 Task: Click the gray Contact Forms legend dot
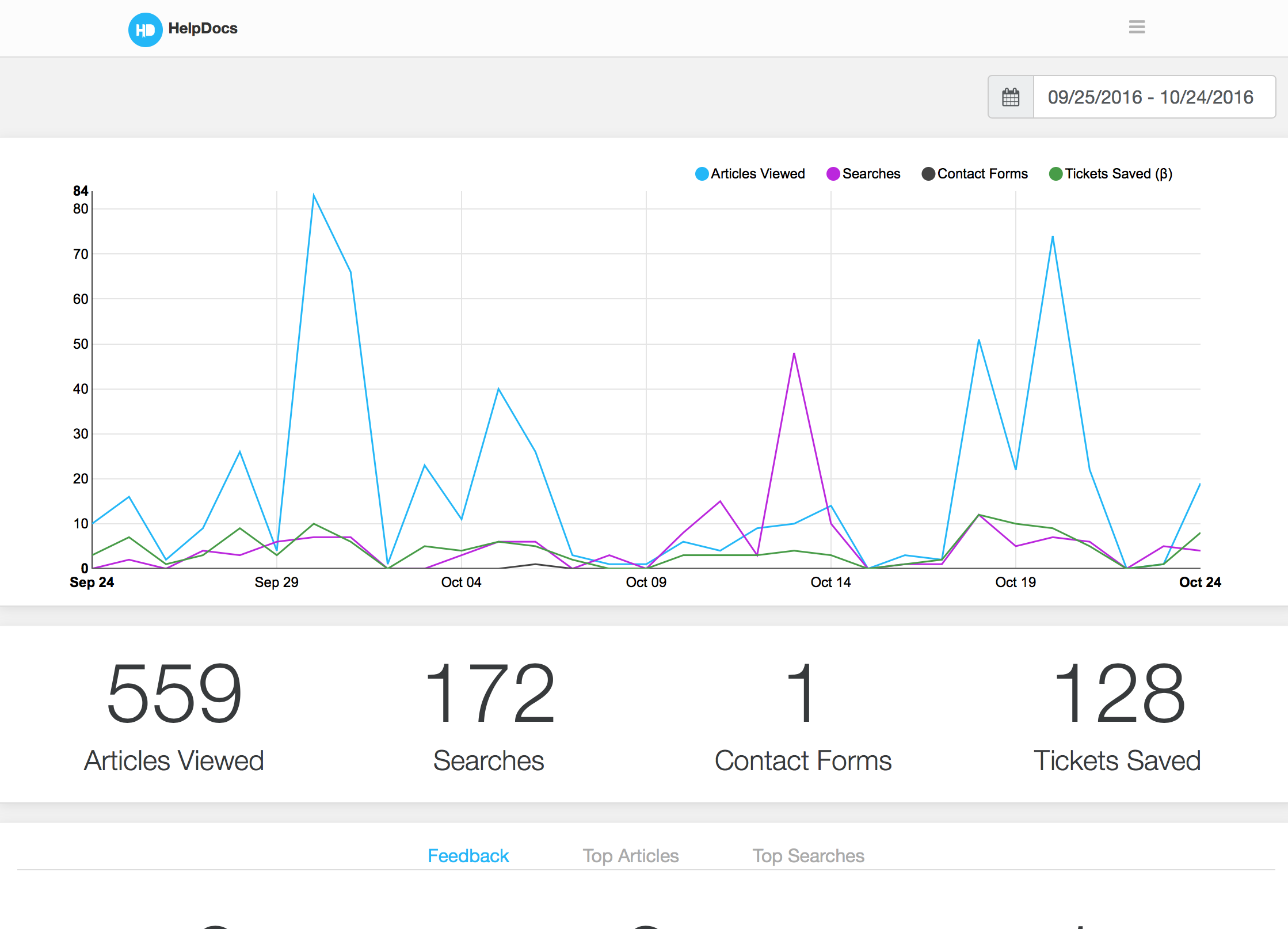(928, 173)
